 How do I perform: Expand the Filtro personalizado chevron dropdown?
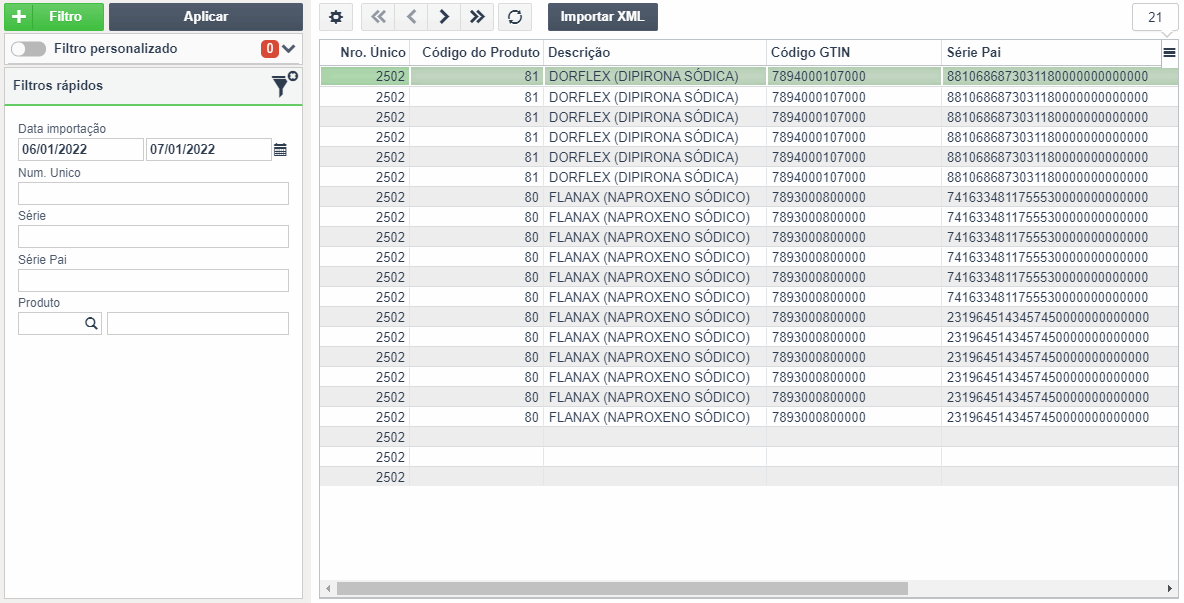[x=288, y=49]
